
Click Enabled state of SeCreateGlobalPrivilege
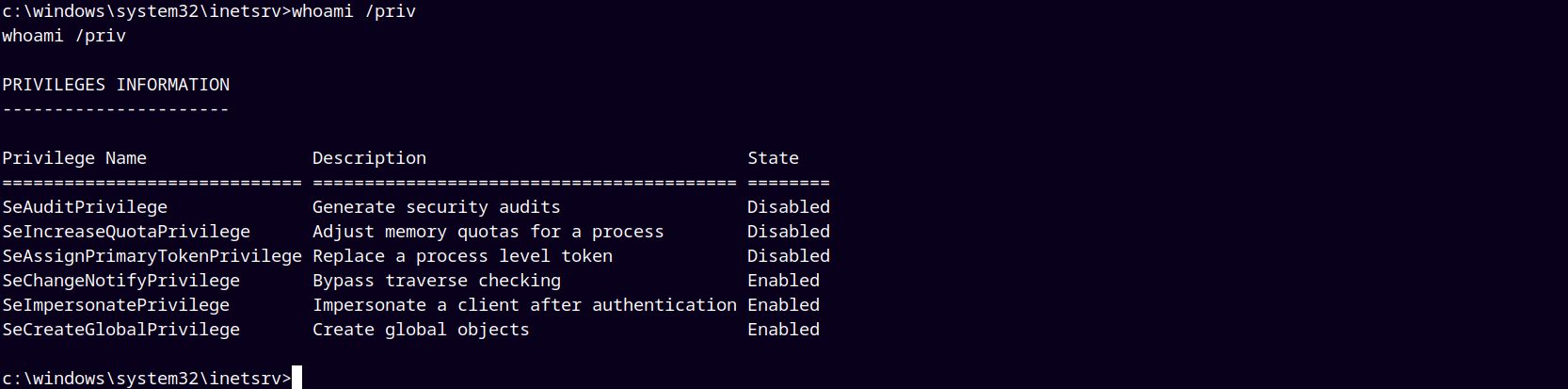click(783, 330)
